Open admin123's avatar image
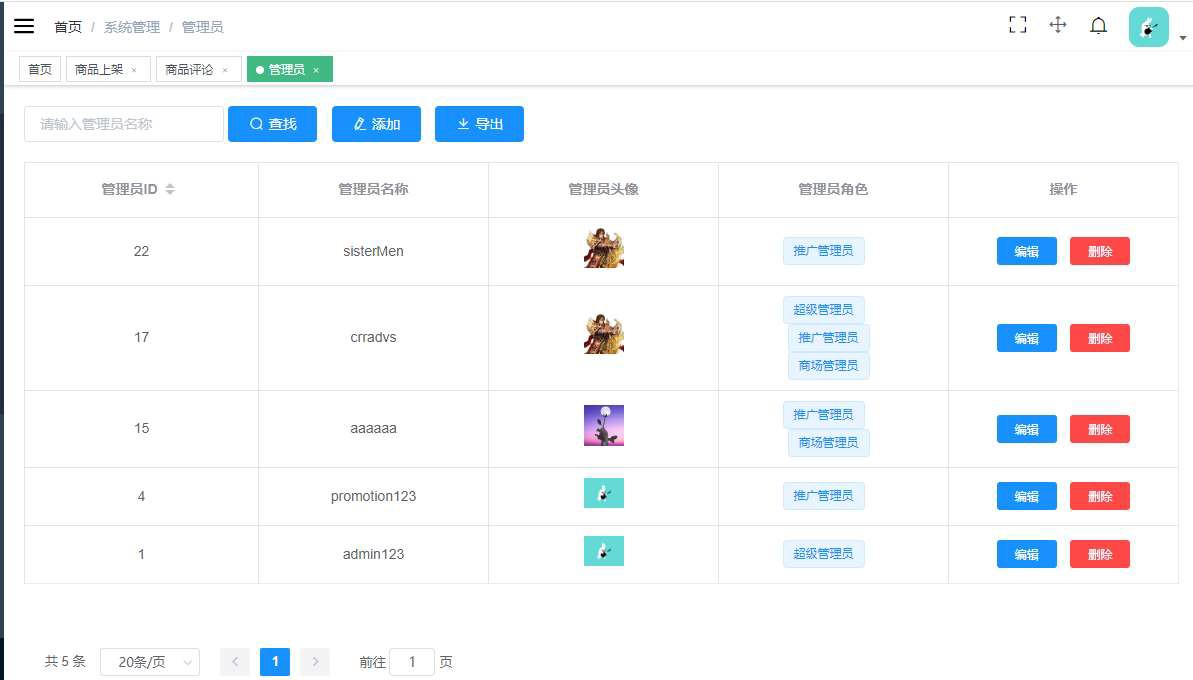The height and width of the screenshot is (680, 1193). (x=603, y=551)
